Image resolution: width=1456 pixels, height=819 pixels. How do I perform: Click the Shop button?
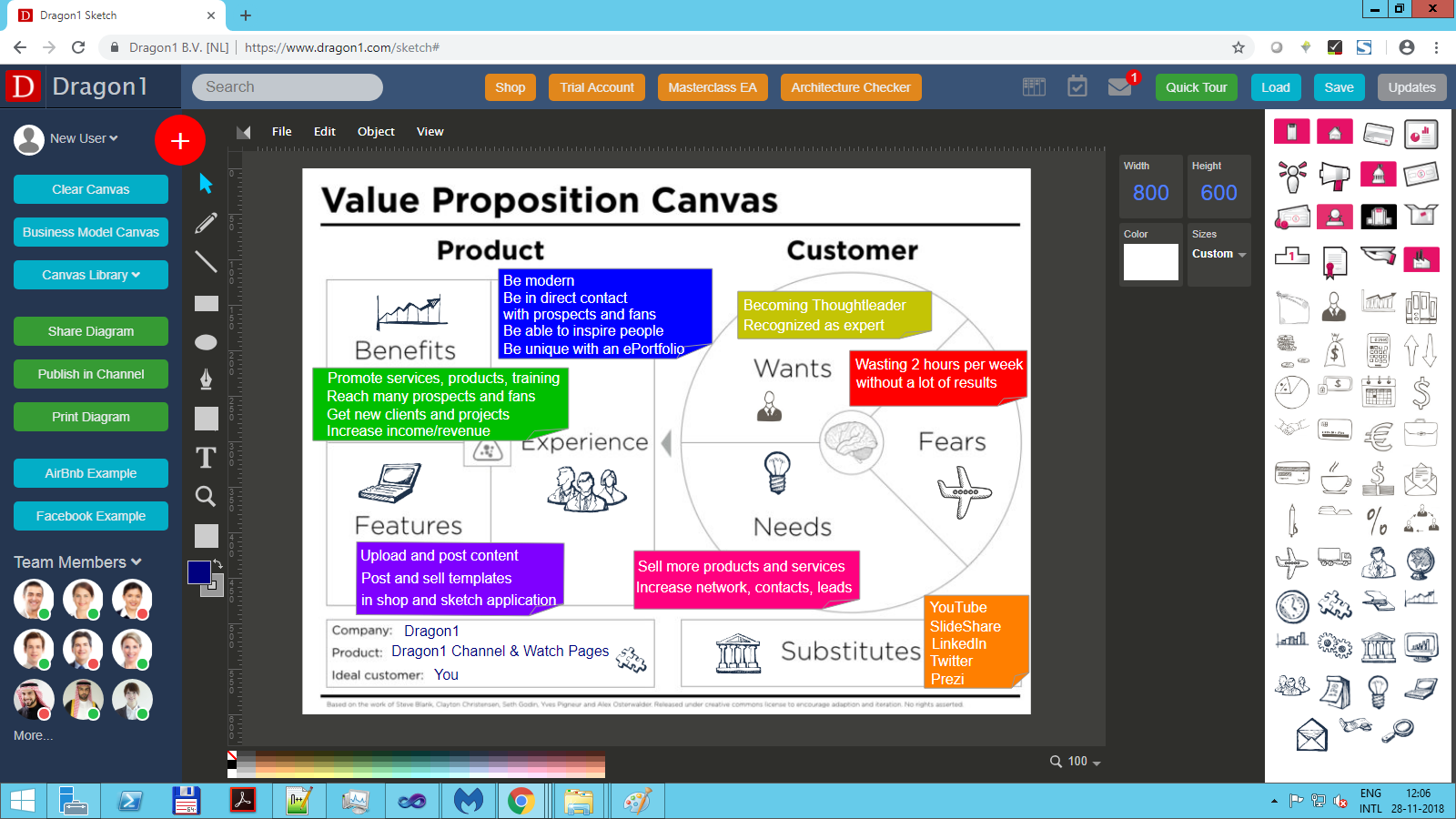(x=511, y=87)
